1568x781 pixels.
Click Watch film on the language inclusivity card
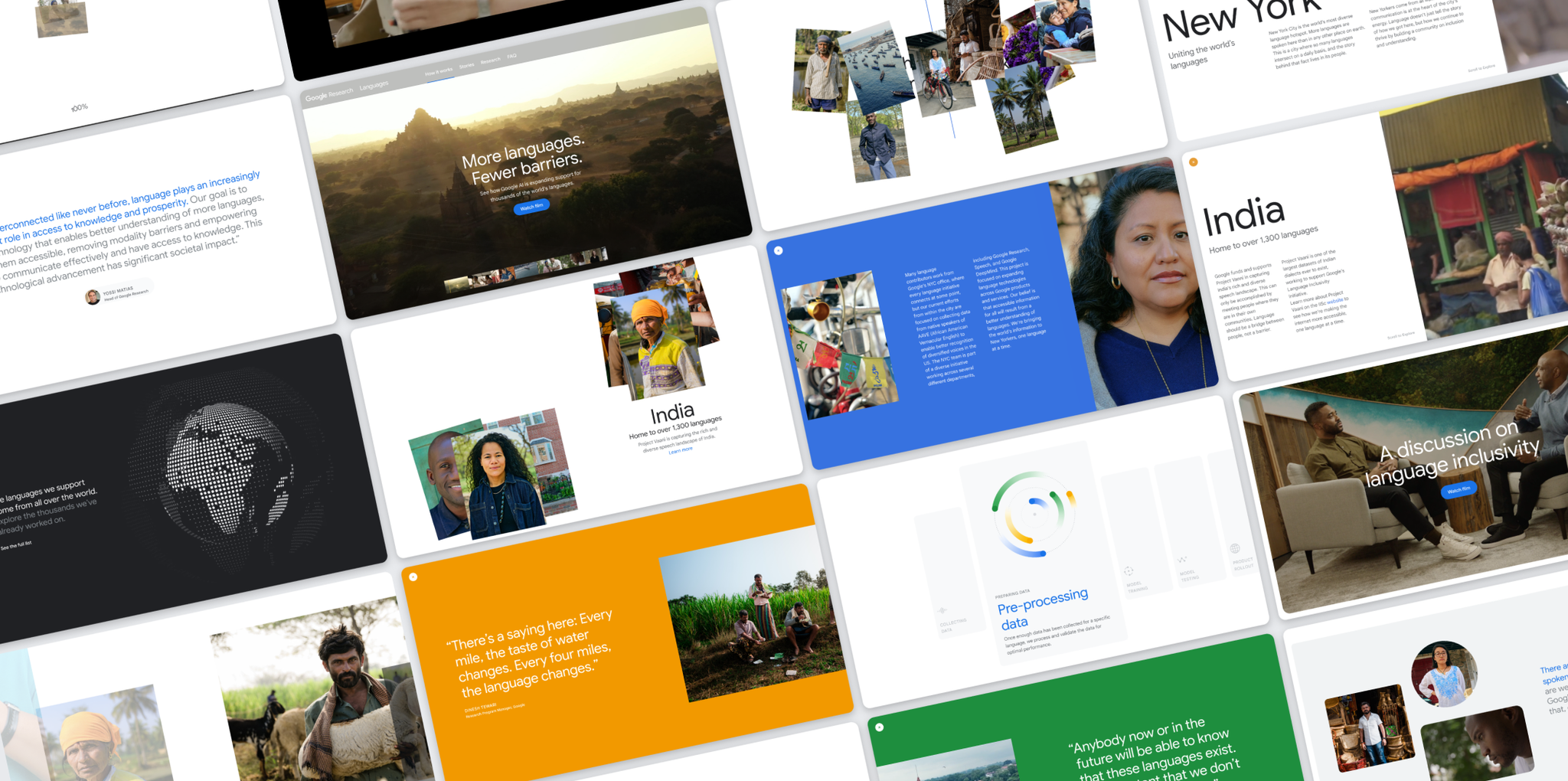(x=1459, y=489)
